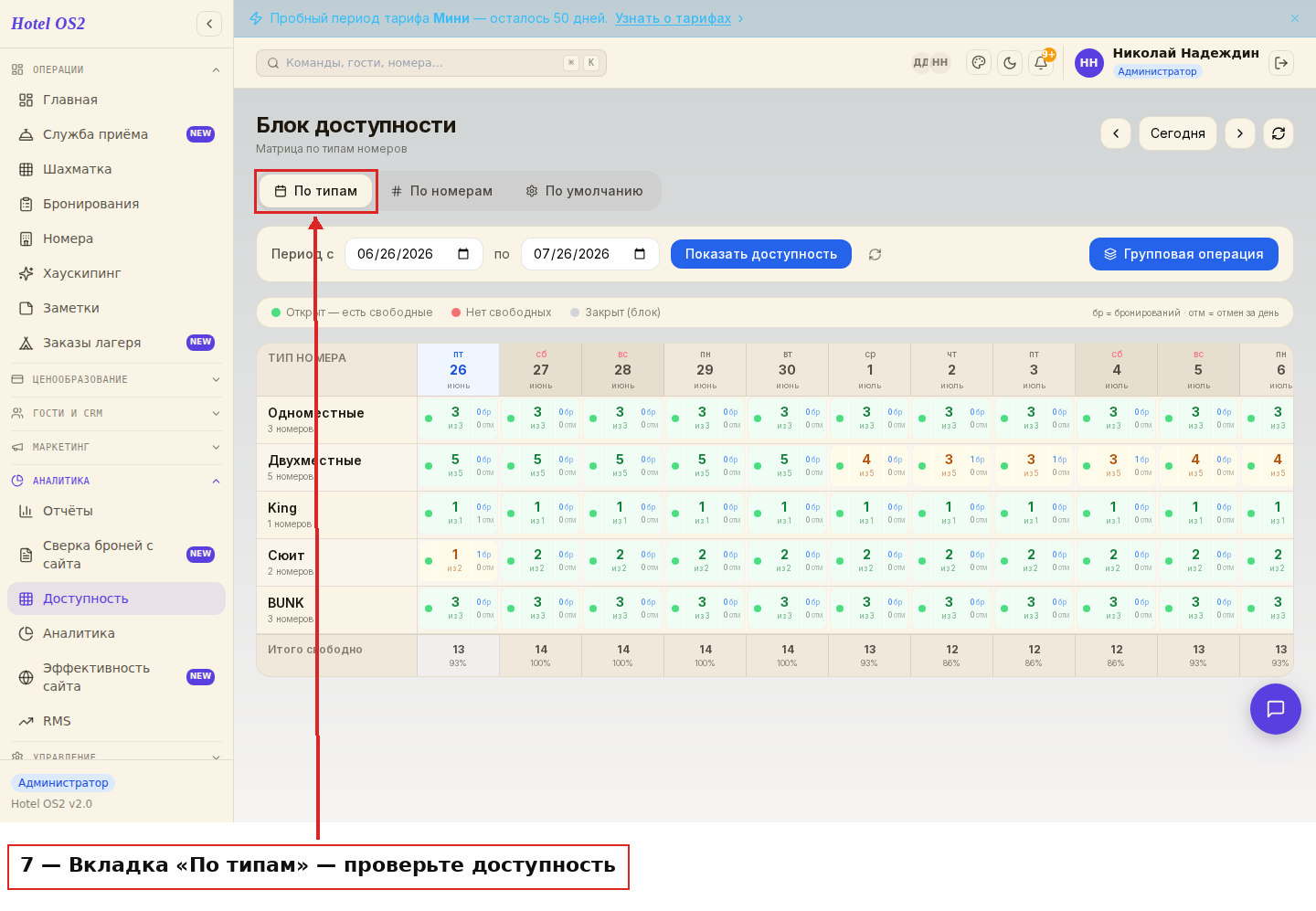Follow the Узнать о тарифах link
Screen dimensions: 1316x911
pyautogui.click(x=673, y=18)
